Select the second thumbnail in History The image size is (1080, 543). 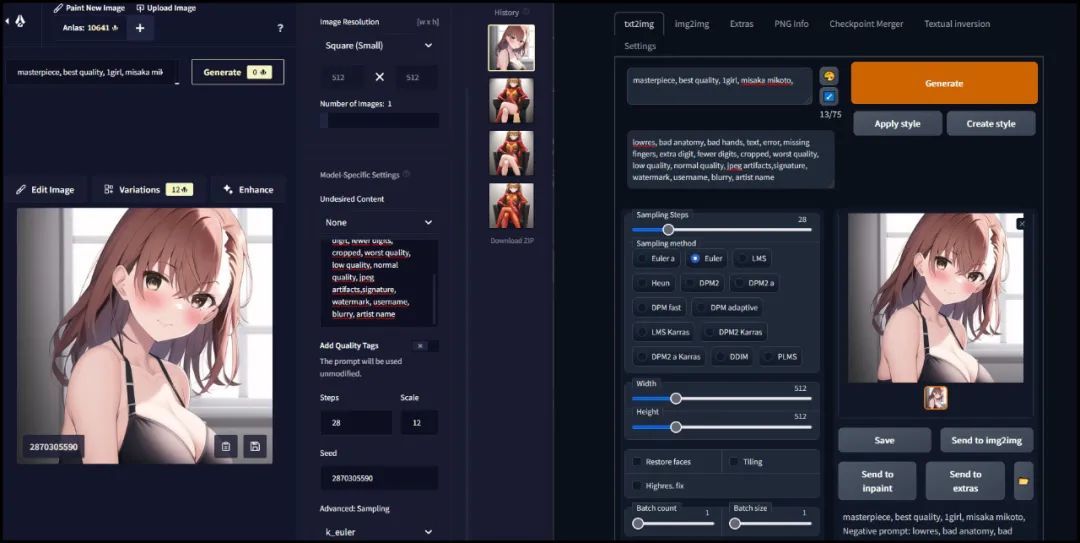click(x=511, y=100)
